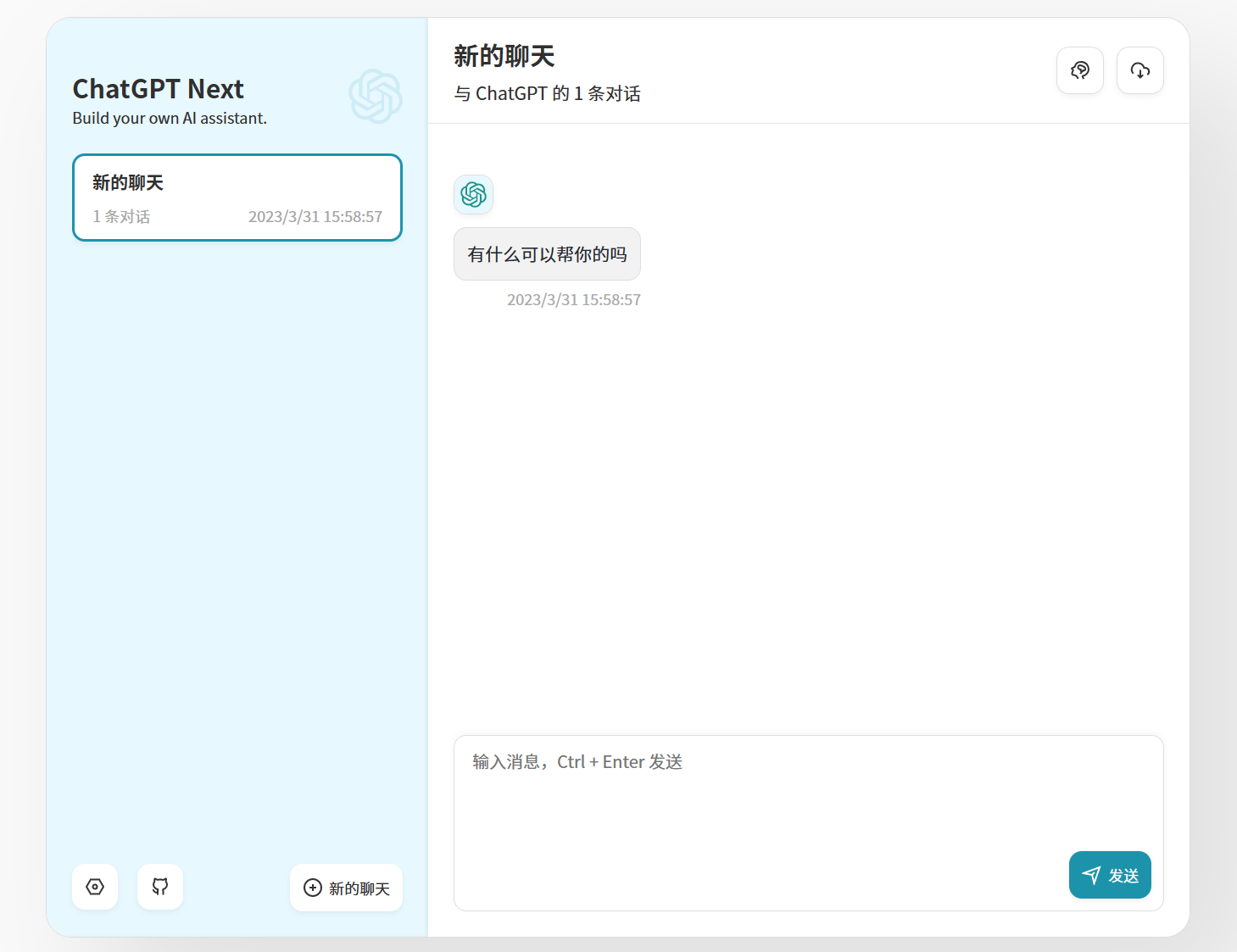Click the timestamp below the assistant message

tap(574, 299)
